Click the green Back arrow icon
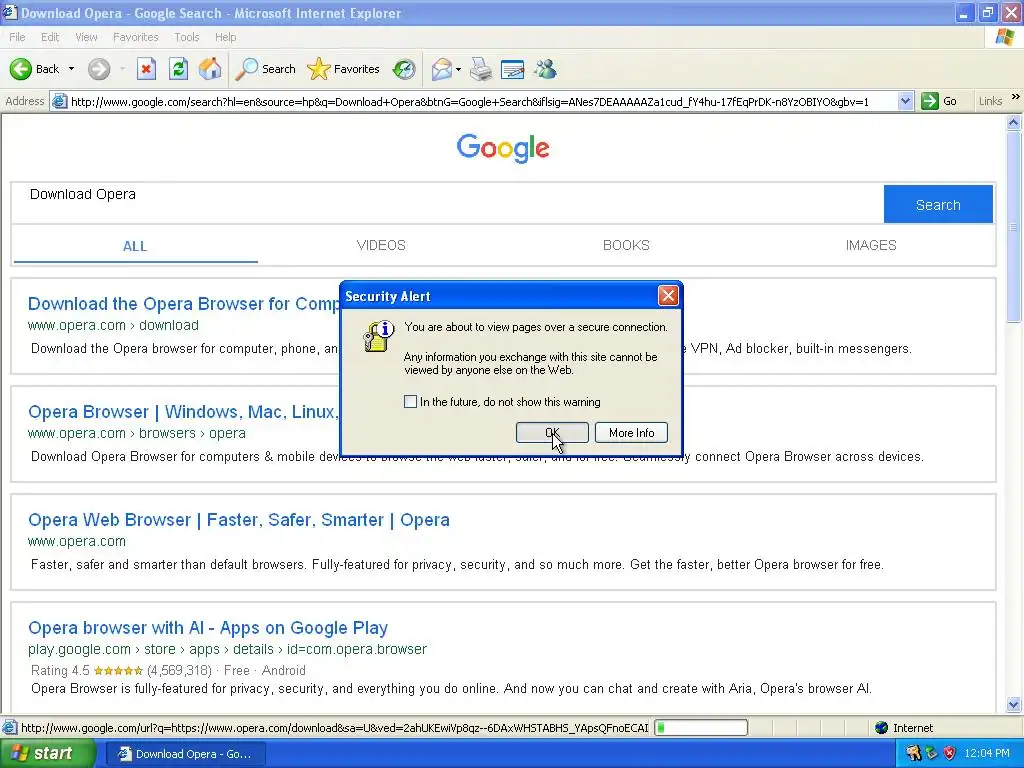This screenshot has width=1024, height=768. [x=20, y=69]
